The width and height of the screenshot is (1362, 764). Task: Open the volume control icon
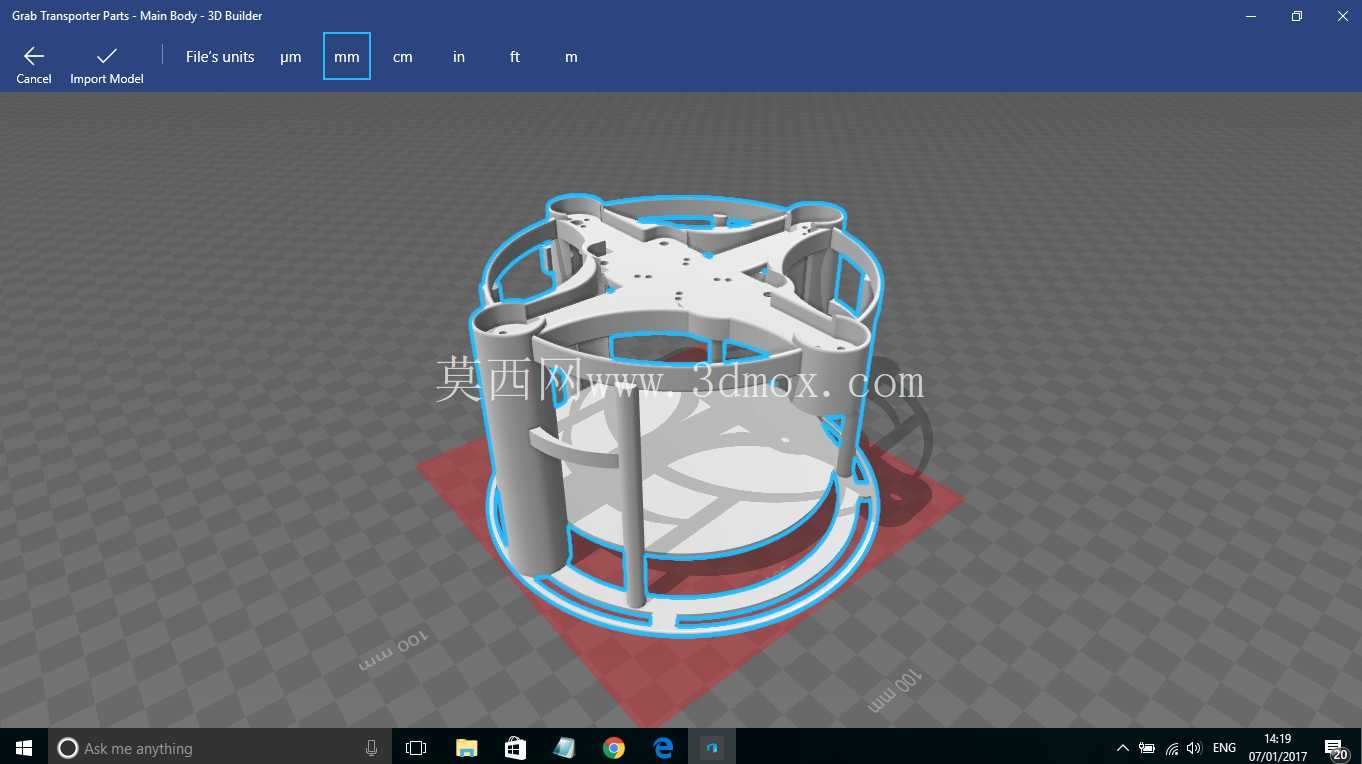coord(1194,748)
